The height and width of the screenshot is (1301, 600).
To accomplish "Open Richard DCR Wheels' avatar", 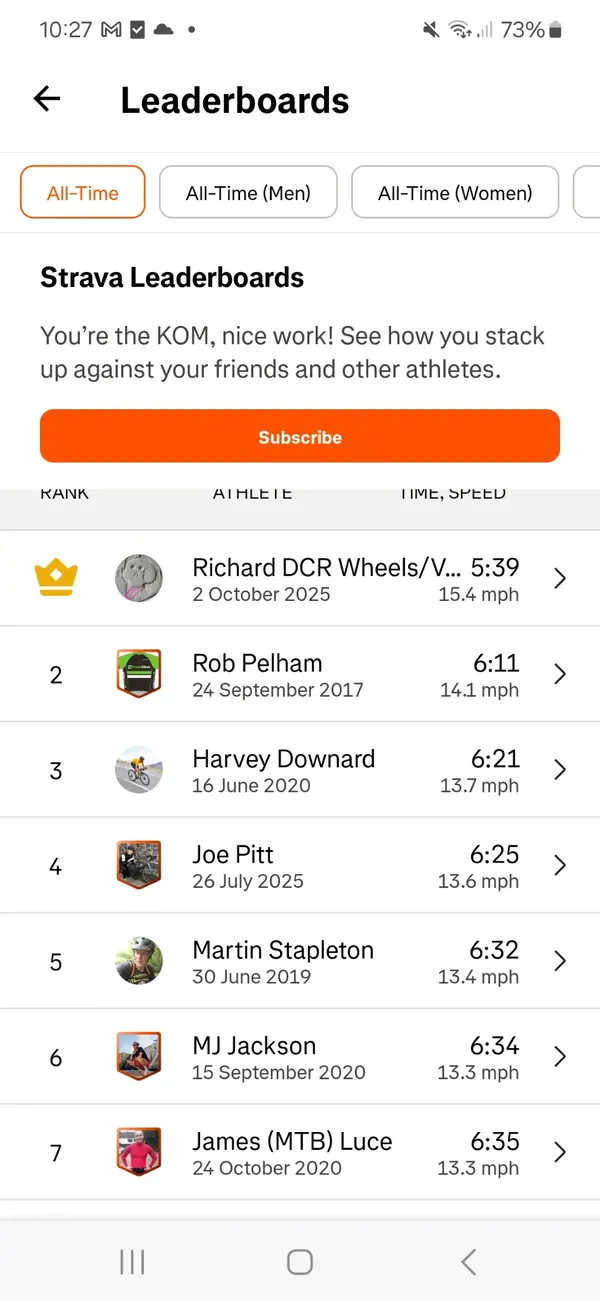I will (138, 578).
